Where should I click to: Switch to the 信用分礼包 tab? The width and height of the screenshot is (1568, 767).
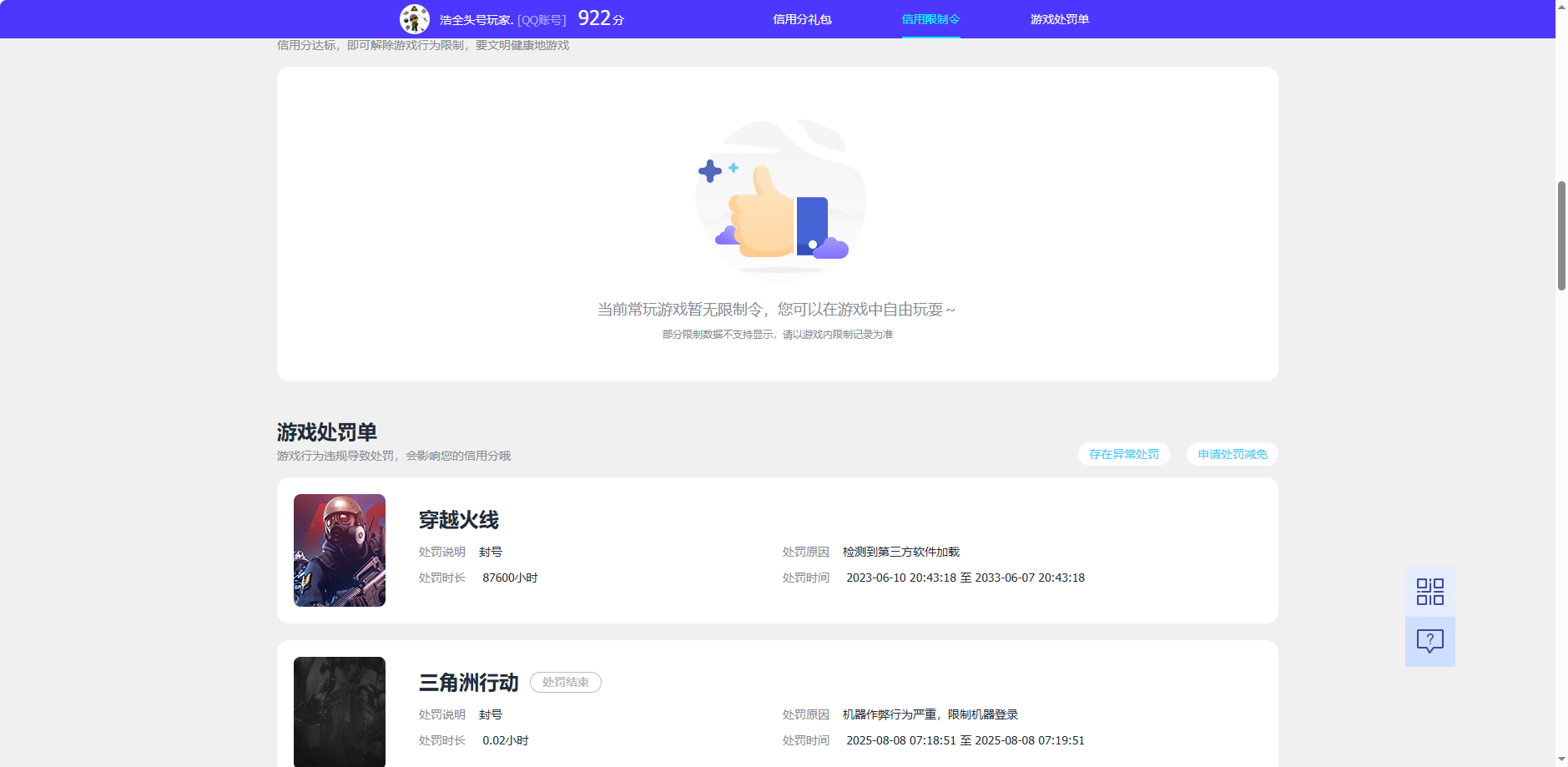[x=802, y=19]
